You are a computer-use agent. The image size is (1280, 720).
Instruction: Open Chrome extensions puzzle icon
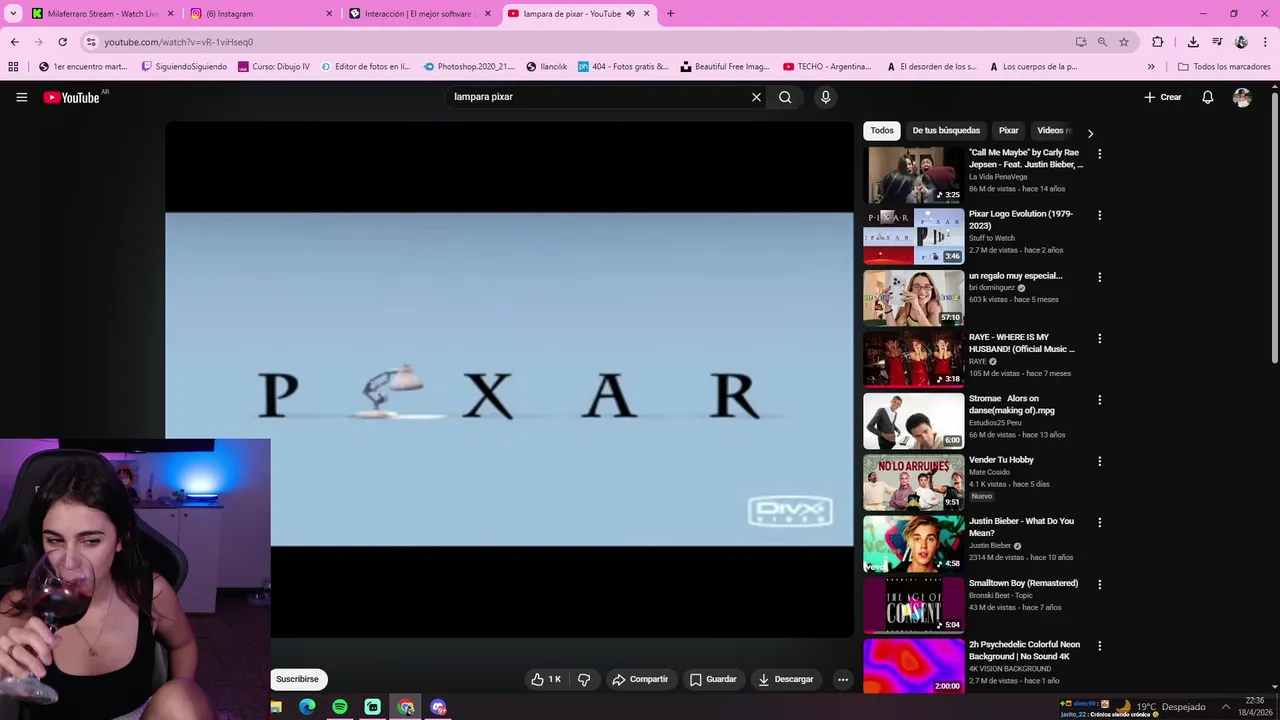tap(1158, 42)
